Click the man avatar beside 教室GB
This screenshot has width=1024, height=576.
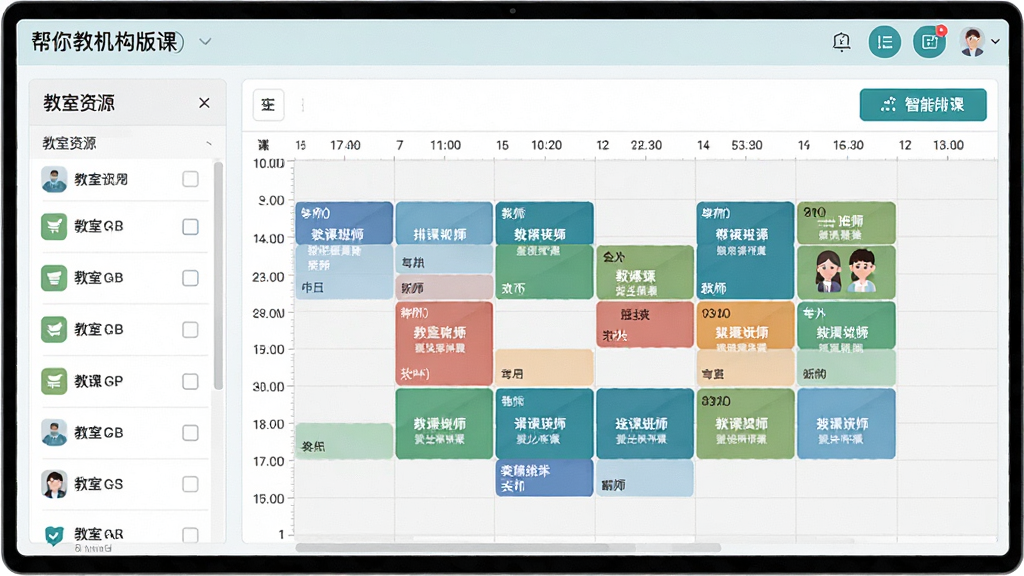pos(54,432)
